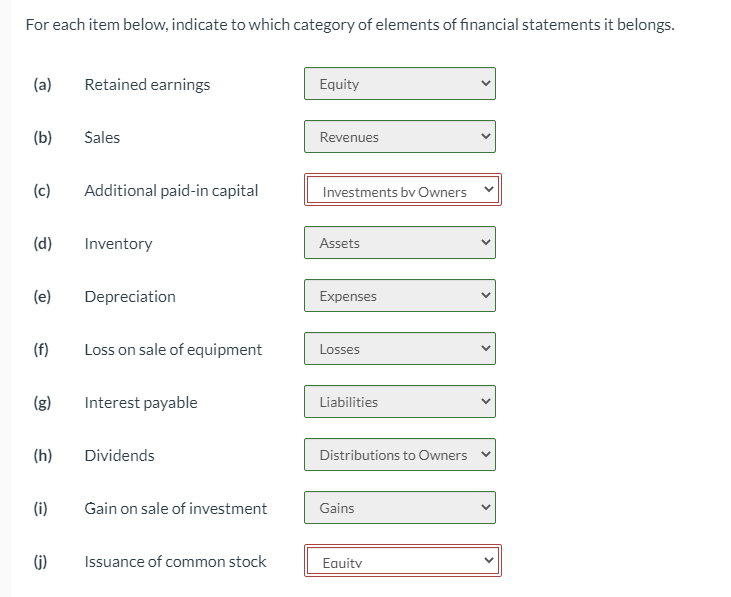Click the 'Inventory' item label
731x597 pixels.
118,243
